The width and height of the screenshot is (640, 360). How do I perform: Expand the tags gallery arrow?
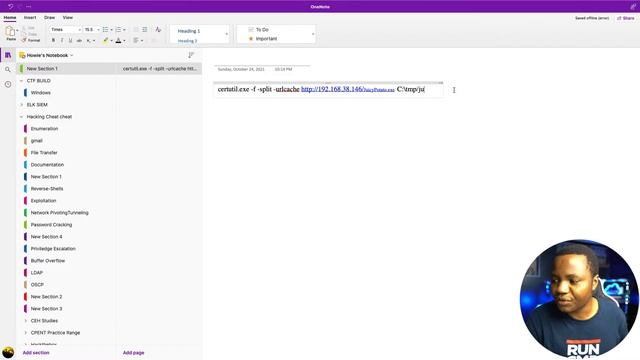(313, 34)
